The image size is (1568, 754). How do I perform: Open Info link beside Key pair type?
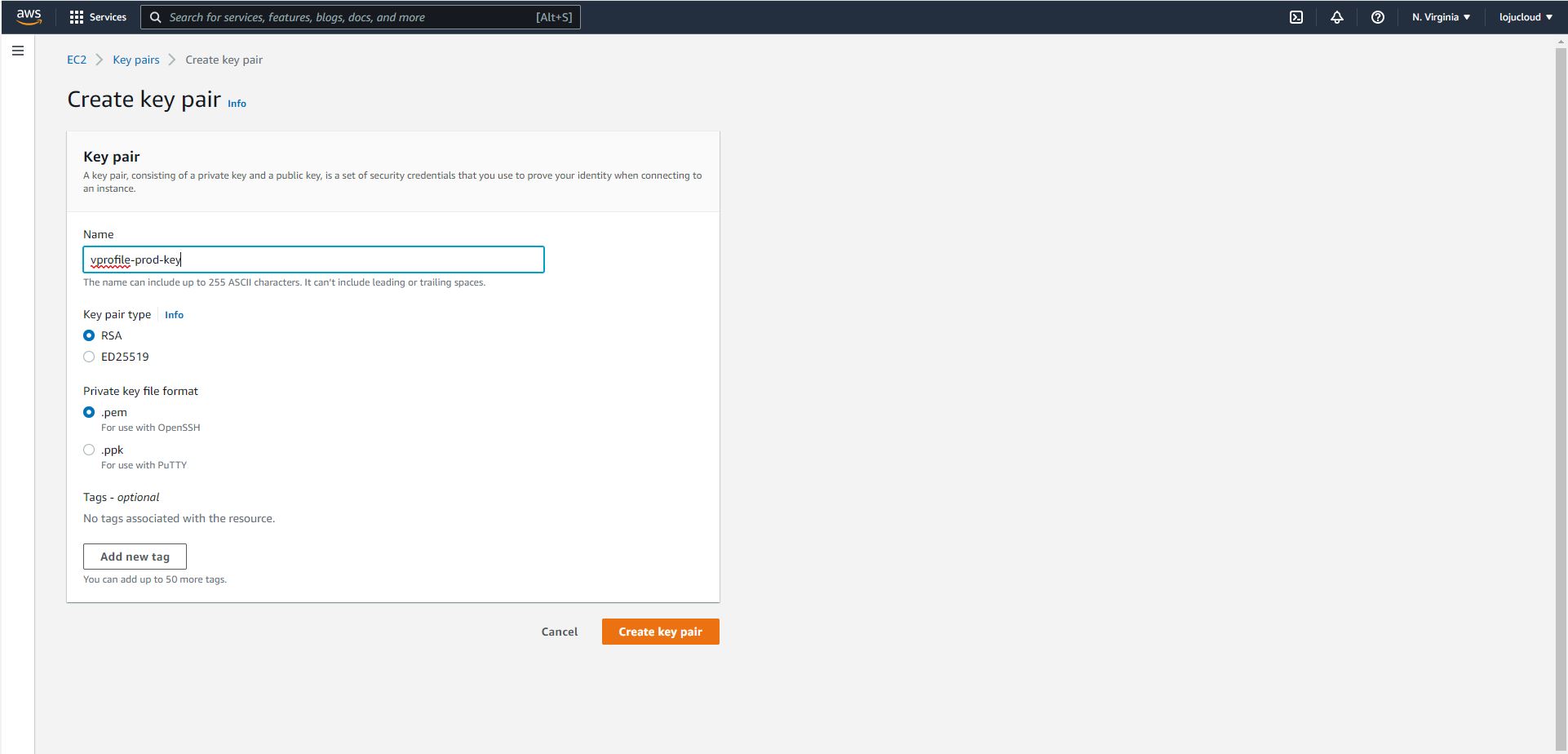coord(174,315)
